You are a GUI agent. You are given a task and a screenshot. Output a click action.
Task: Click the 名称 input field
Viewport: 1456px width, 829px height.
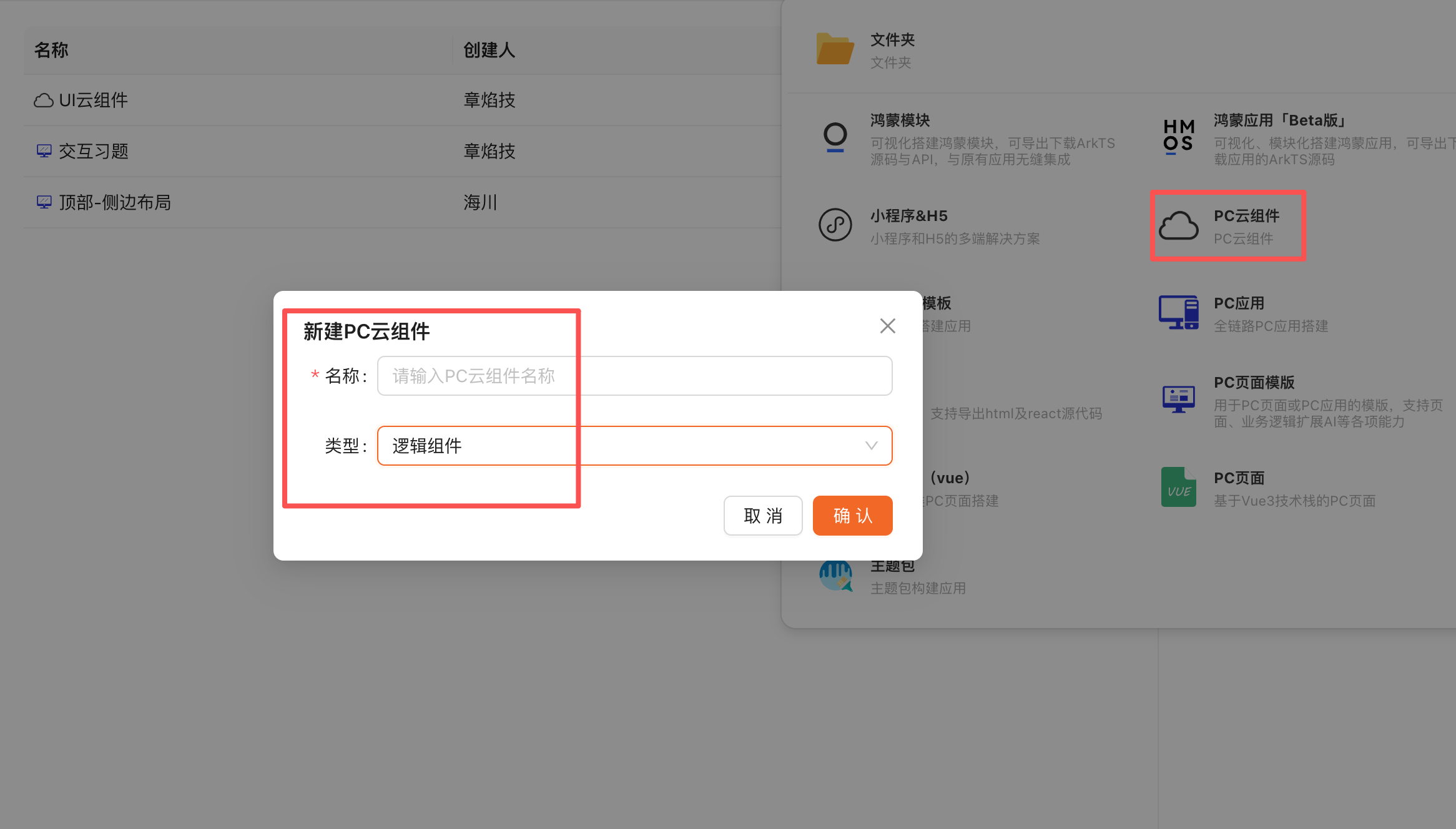[x=634, y=375]
